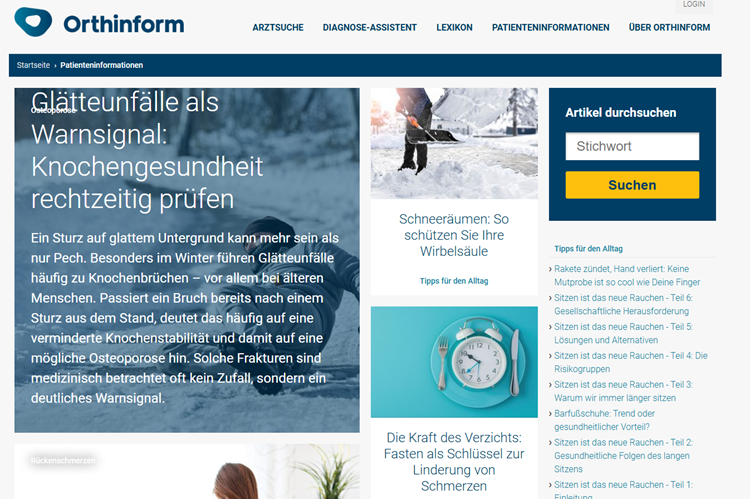Click the yellow Suchen button
This screenshot has width=750, height=499.
pos(632,185)
